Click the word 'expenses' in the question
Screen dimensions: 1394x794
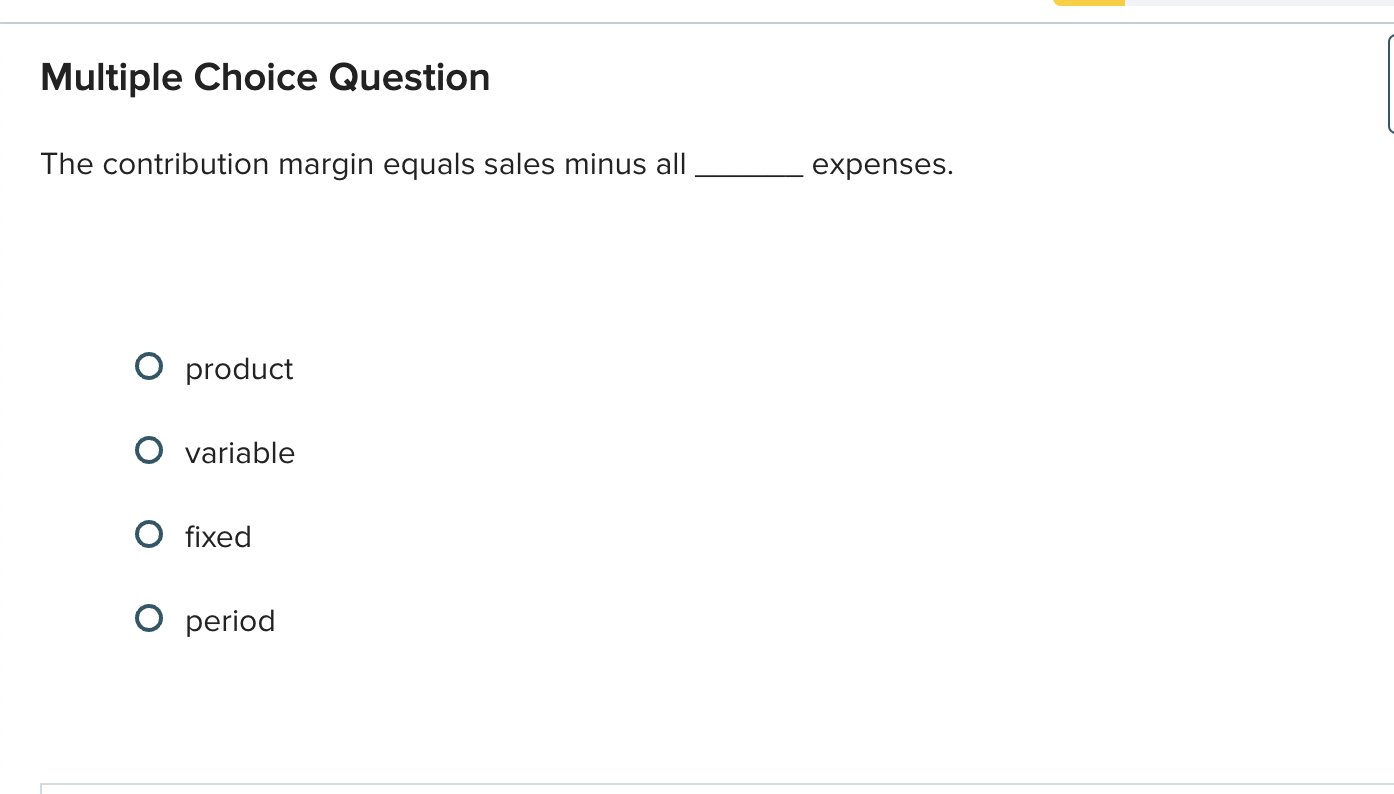pos(881,164)
